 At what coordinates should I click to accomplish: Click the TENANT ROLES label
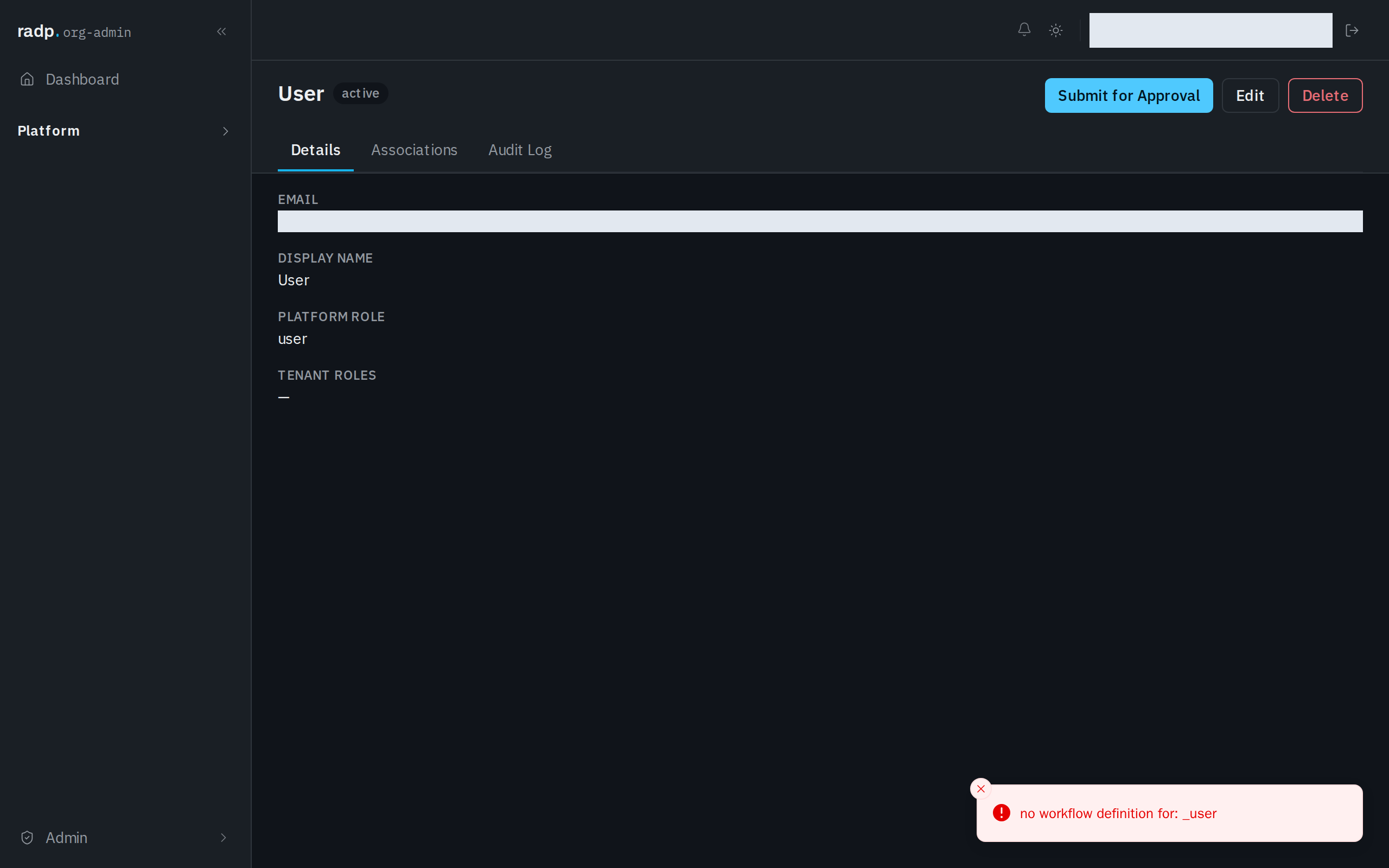327,375
